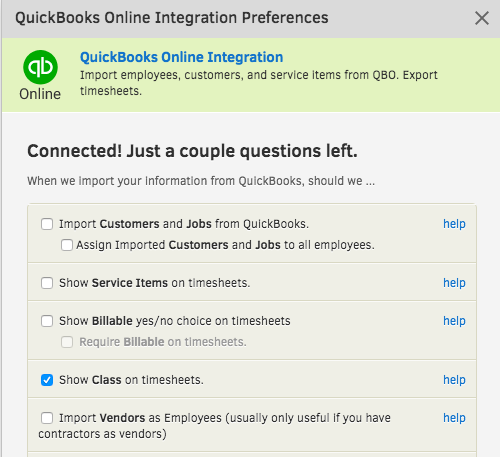Screen dimensions: 500x457
Task: Uncheck Show Class on timesheets
Action: point(47,380)
